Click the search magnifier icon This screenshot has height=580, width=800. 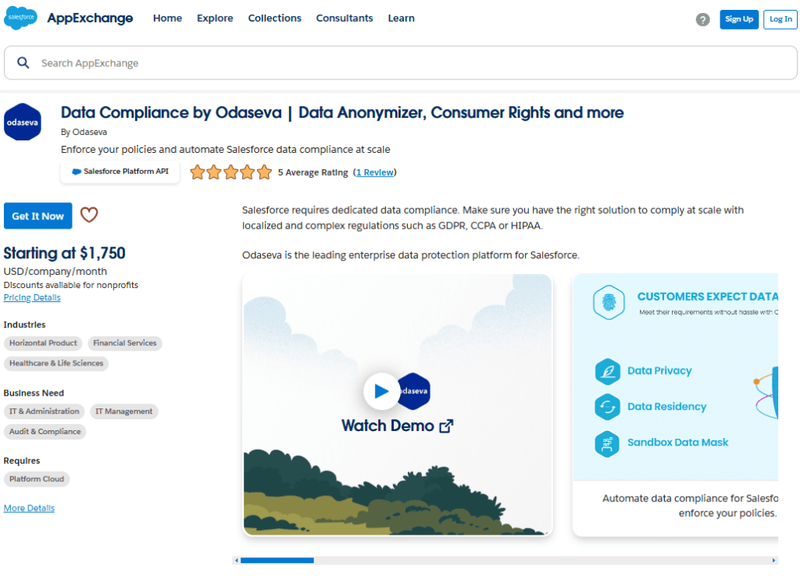point(23,63)
